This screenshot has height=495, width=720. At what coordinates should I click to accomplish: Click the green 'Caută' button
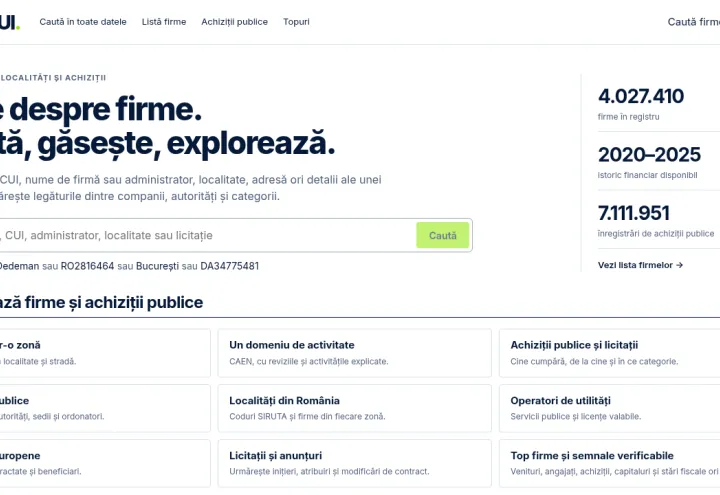443,235
